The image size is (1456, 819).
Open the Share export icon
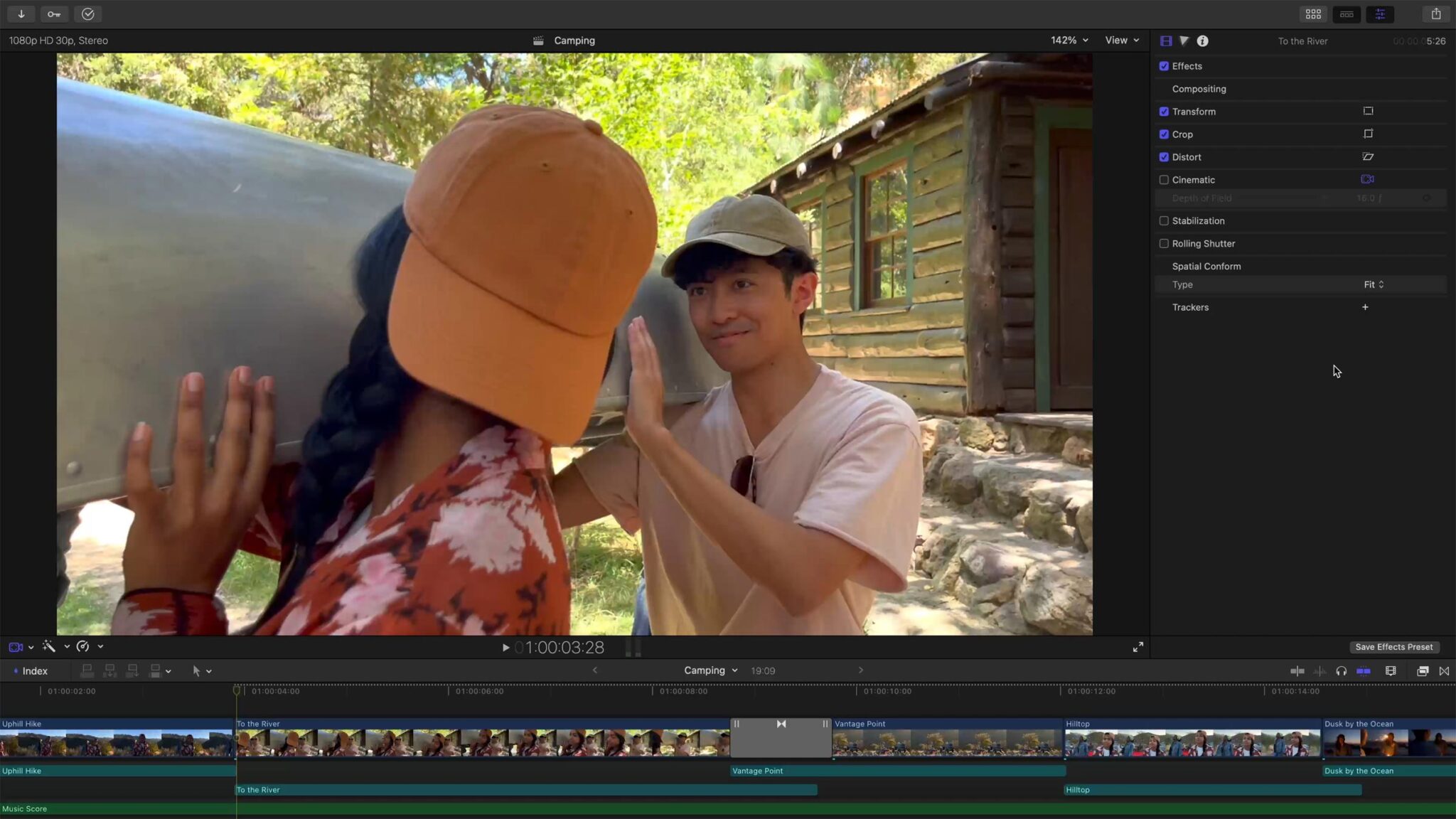coord(1435,14)
